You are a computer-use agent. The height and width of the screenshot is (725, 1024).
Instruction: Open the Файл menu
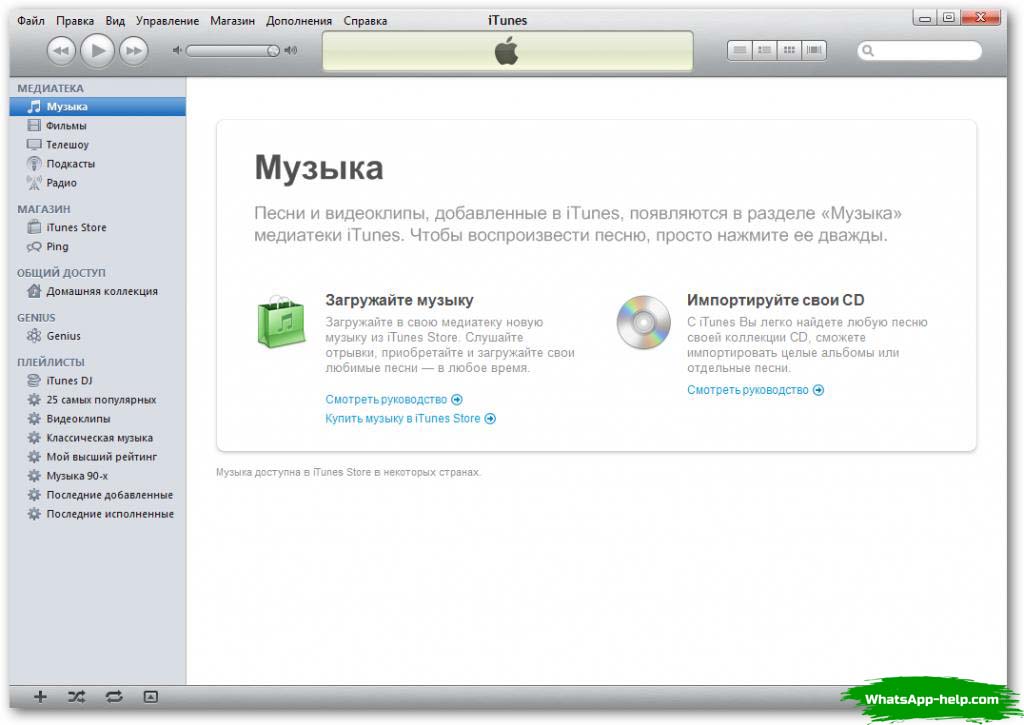31,21
